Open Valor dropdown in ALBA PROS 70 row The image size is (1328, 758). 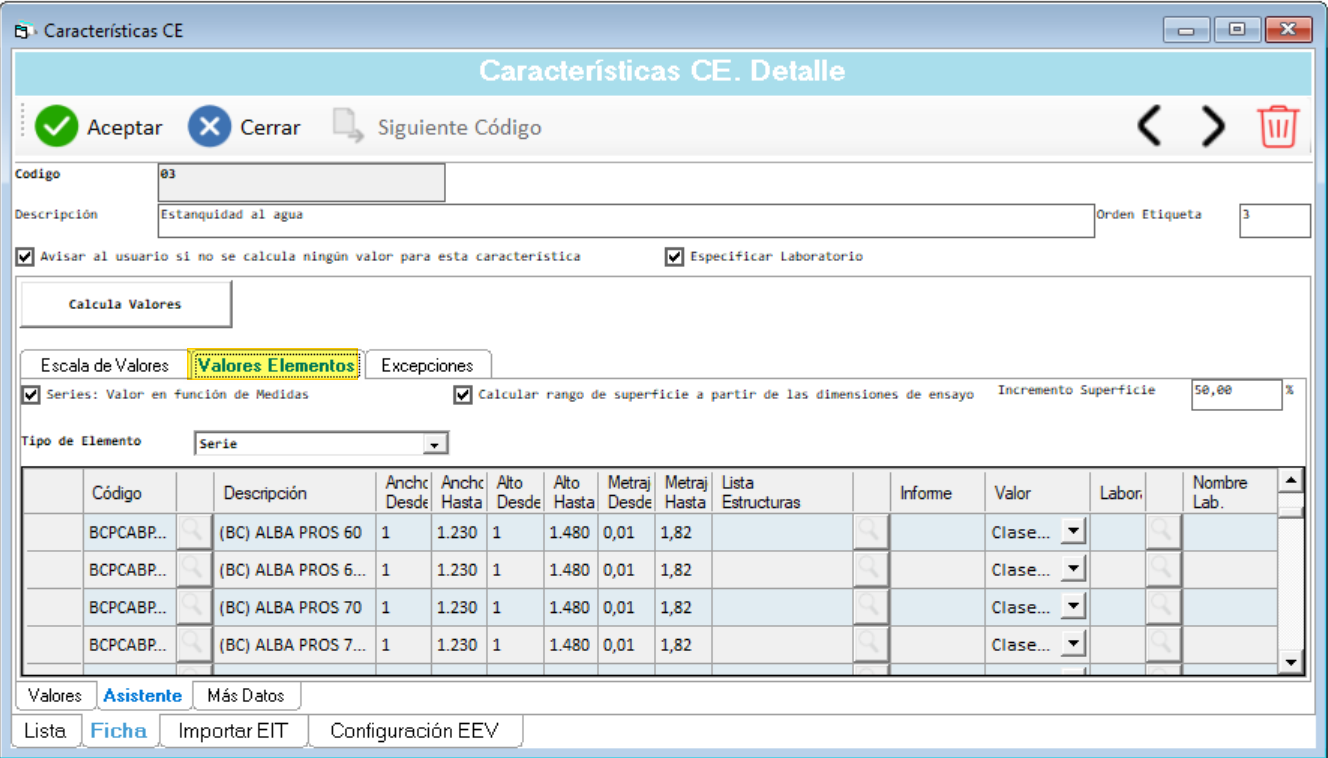pos(1073,607)
